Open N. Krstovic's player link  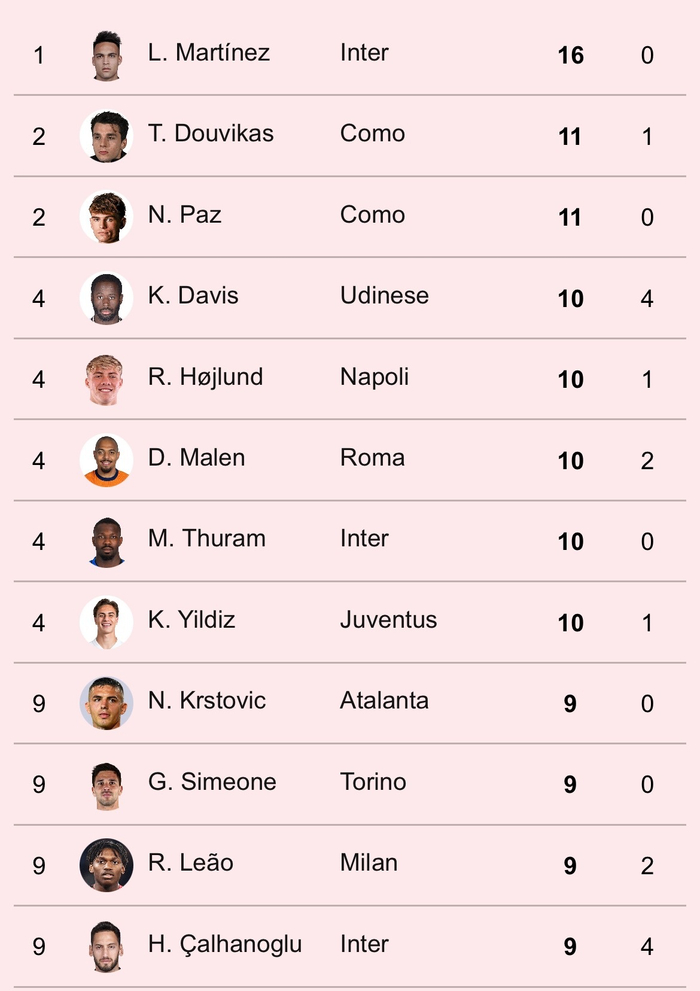tap(207, 701)
